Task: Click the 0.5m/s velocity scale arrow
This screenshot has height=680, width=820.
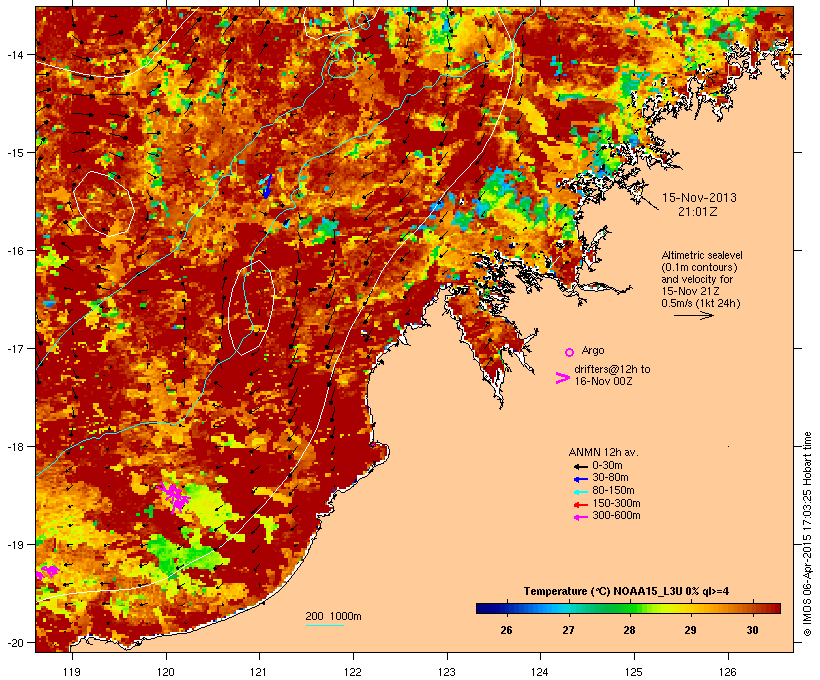Action: pyautogui.click(x=693, y=315)
